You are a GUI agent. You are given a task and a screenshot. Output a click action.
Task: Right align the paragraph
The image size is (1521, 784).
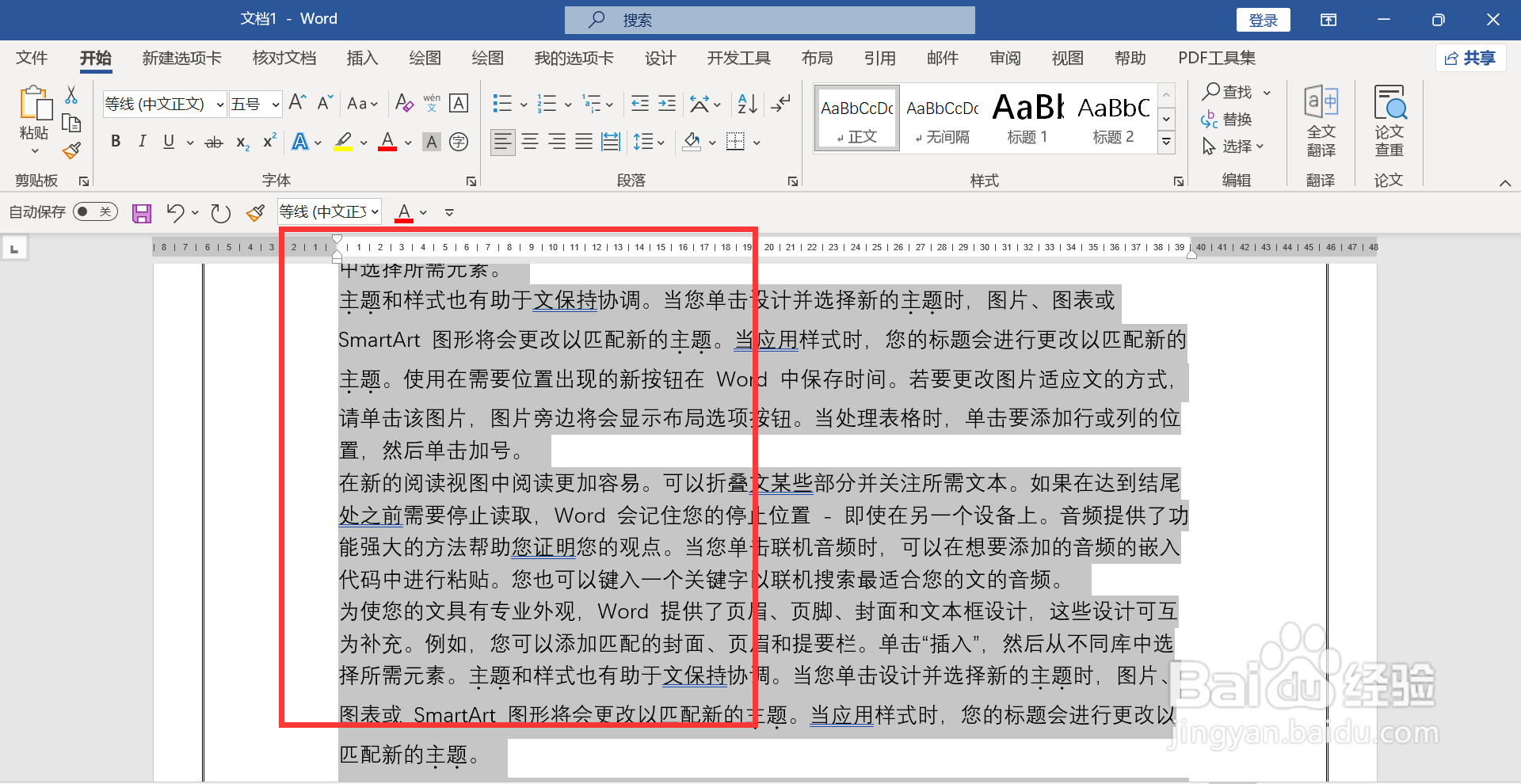(557, 142)
